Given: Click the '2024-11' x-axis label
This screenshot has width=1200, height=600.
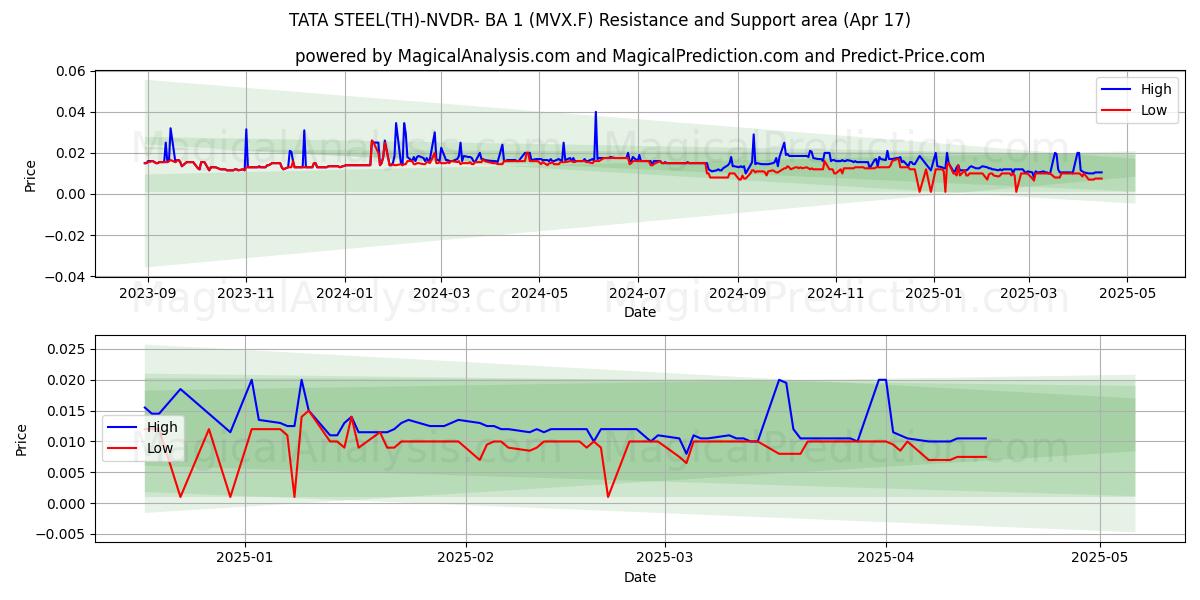Looking at the screenshot, I should click(x=835, y=293).
